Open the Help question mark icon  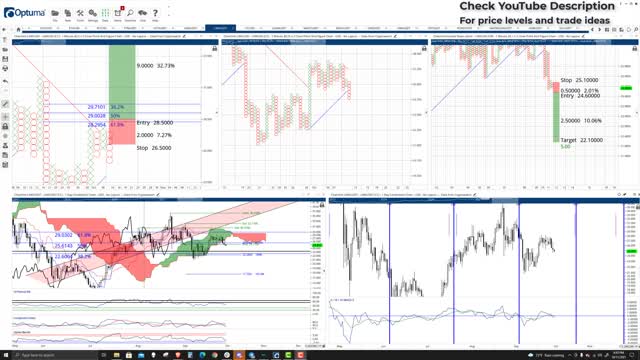(x=155, y=14)
